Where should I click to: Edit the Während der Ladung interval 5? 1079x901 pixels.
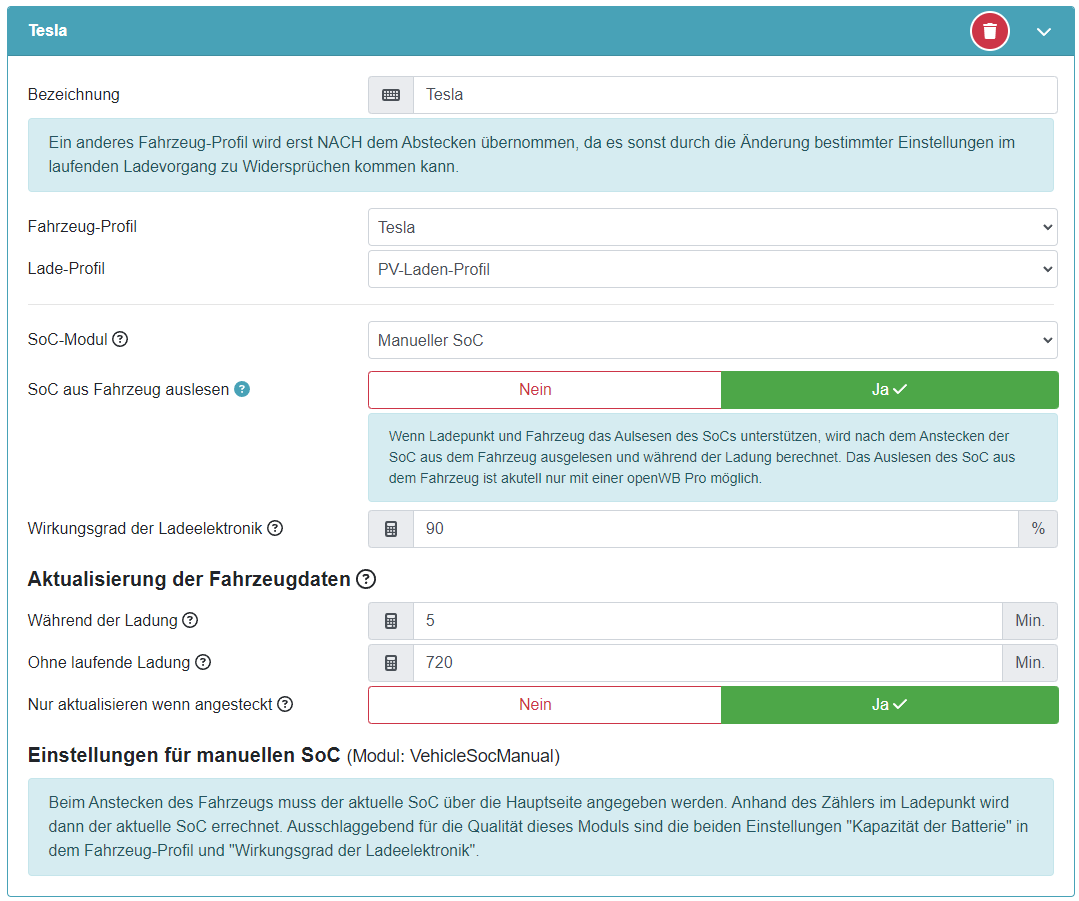707,621
